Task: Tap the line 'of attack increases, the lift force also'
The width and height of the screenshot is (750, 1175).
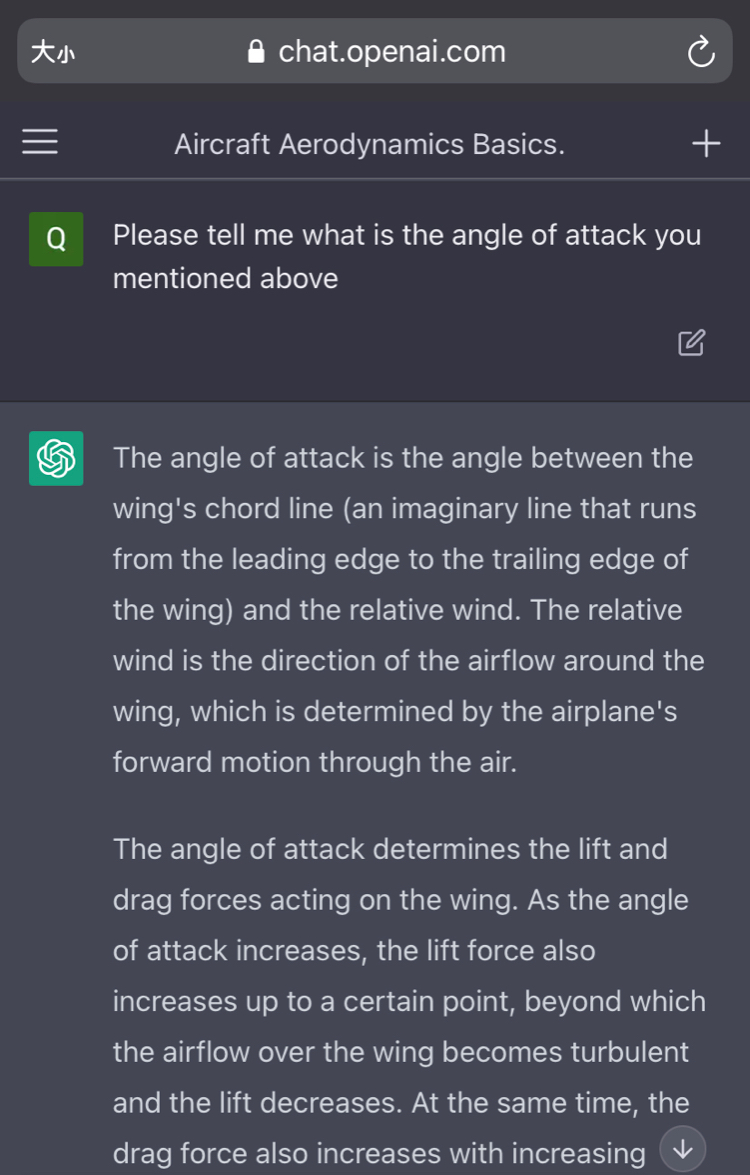Action: [x=354, y=951]
